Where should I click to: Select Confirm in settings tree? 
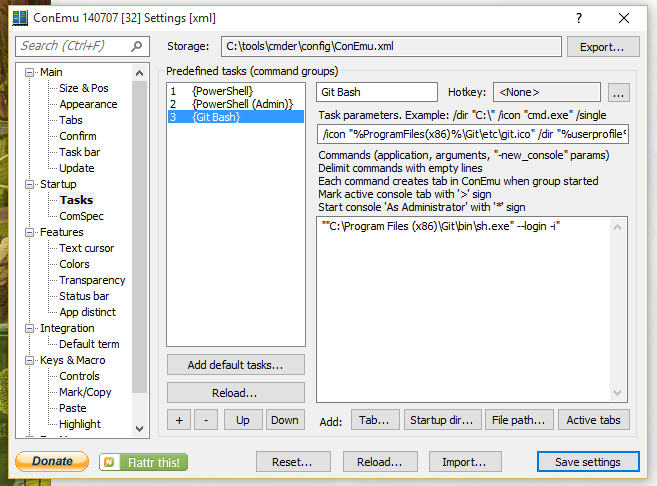click(x=78, y=136)
